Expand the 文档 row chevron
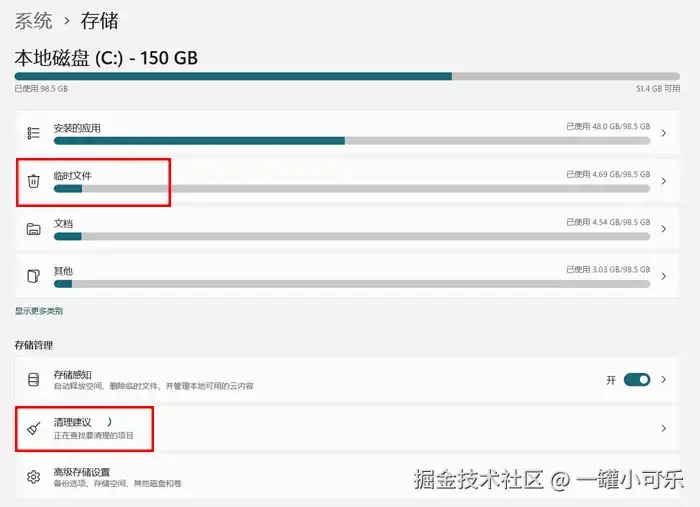 click(663, 229)
